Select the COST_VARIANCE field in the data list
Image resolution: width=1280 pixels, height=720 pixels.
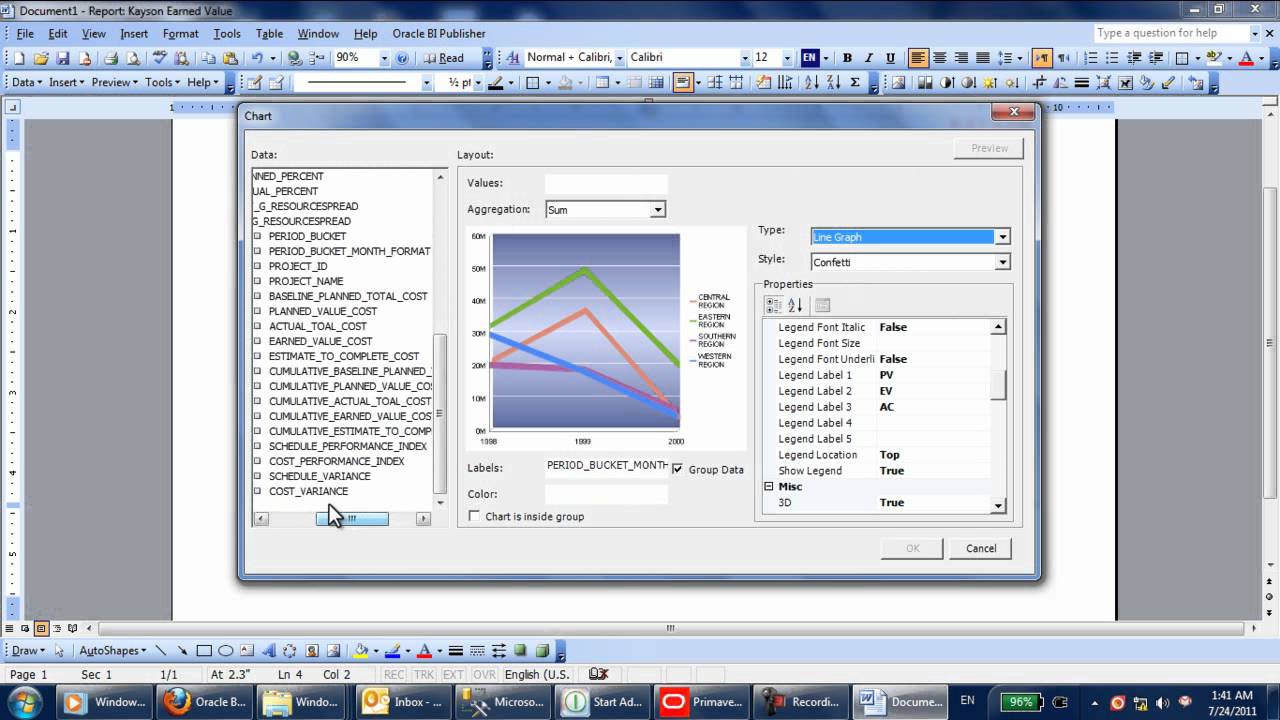click(308, 491)
